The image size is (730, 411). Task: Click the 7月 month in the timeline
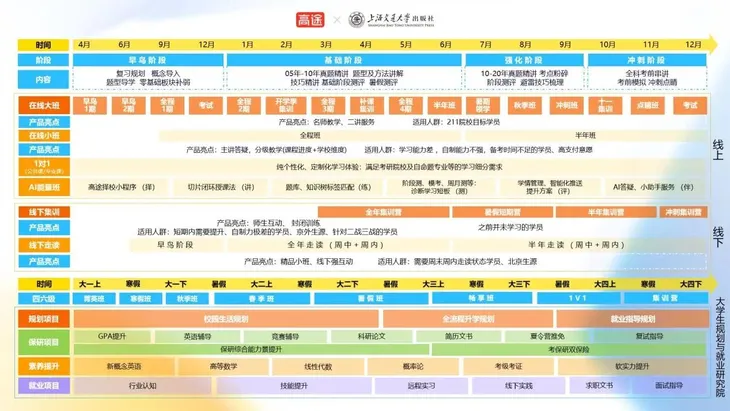(x=486, y=44)
